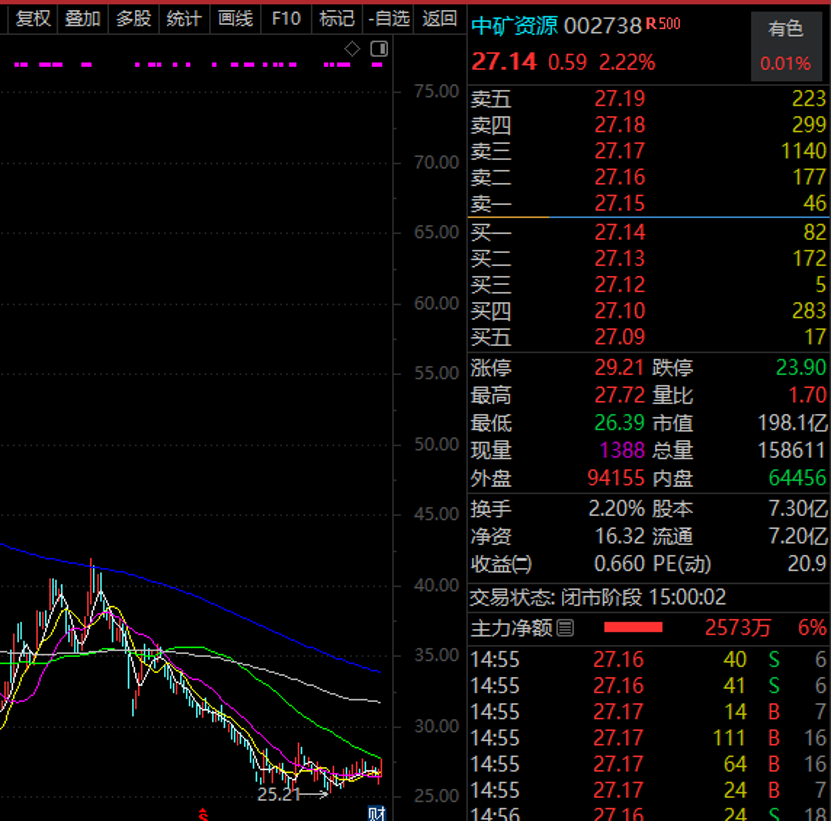Click the 现量 value 1388
This screenshot has width=832, height=822.
(x=621, y=451)
